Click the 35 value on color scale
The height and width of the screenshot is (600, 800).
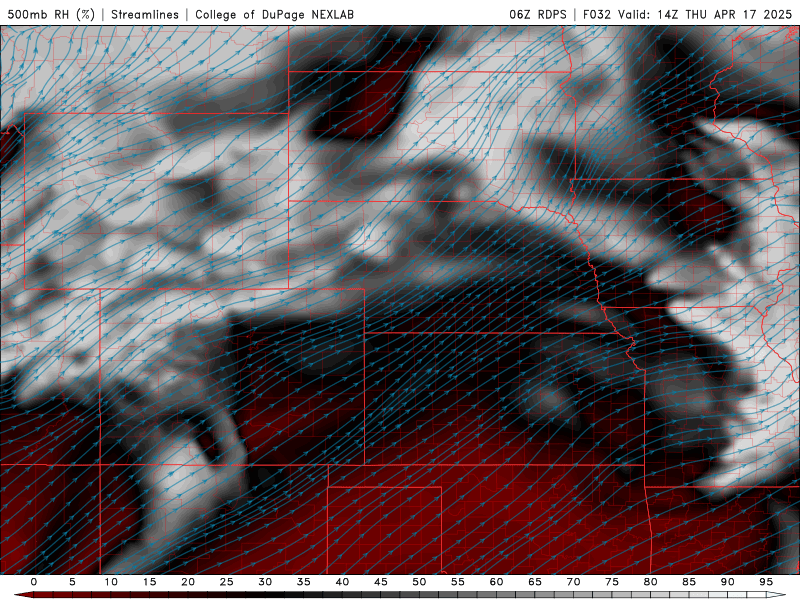coord(304,582)
